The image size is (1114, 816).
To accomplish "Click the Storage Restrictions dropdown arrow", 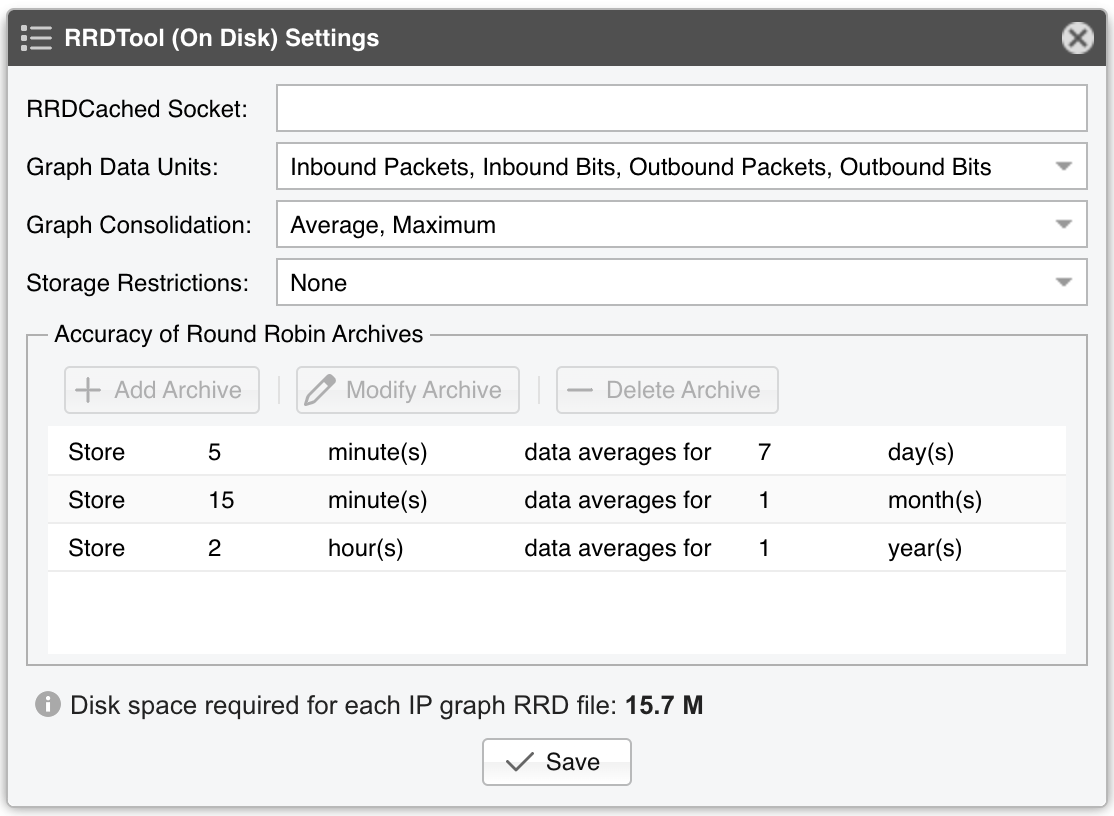I will click(x=1063, y=282).
